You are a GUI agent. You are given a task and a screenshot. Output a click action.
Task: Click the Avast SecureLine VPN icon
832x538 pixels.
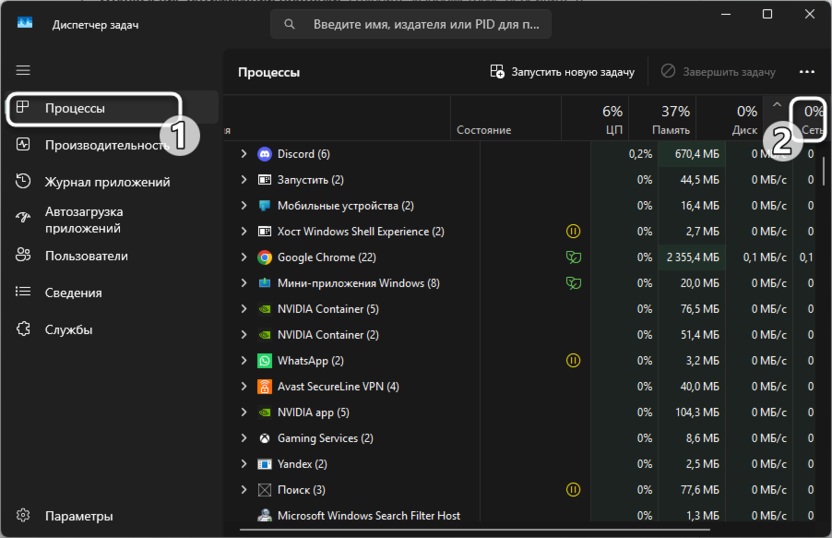(264, 386)
